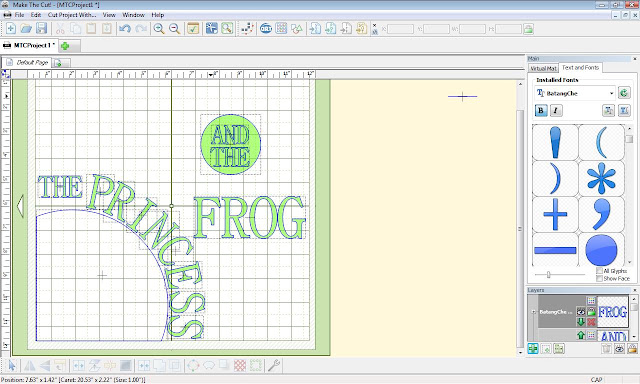
Task: Check the All Glyphs checkbox
Action: (x=599, y=271)
